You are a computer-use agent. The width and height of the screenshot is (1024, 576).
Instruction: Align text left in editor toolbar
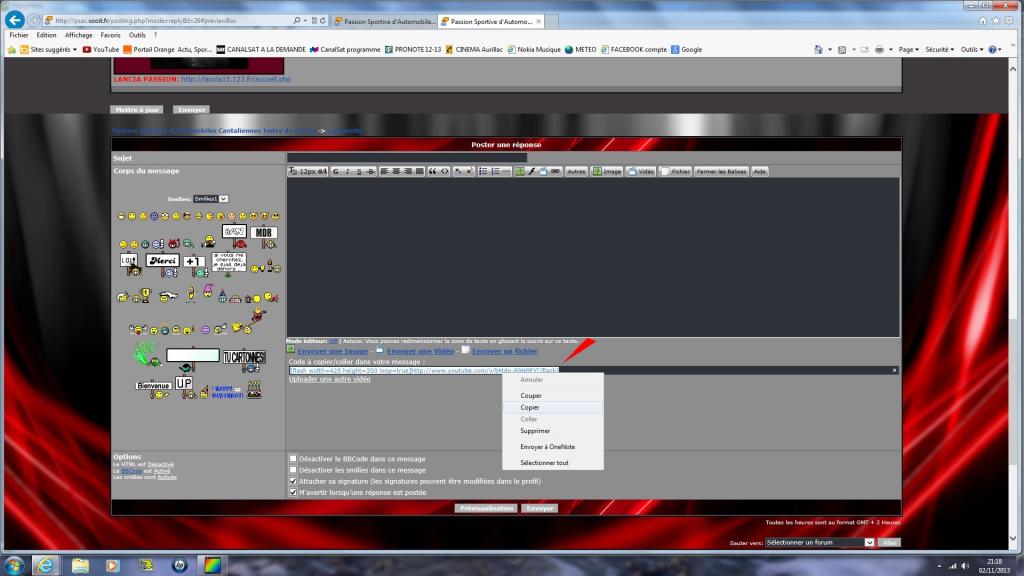click(385, 171)
